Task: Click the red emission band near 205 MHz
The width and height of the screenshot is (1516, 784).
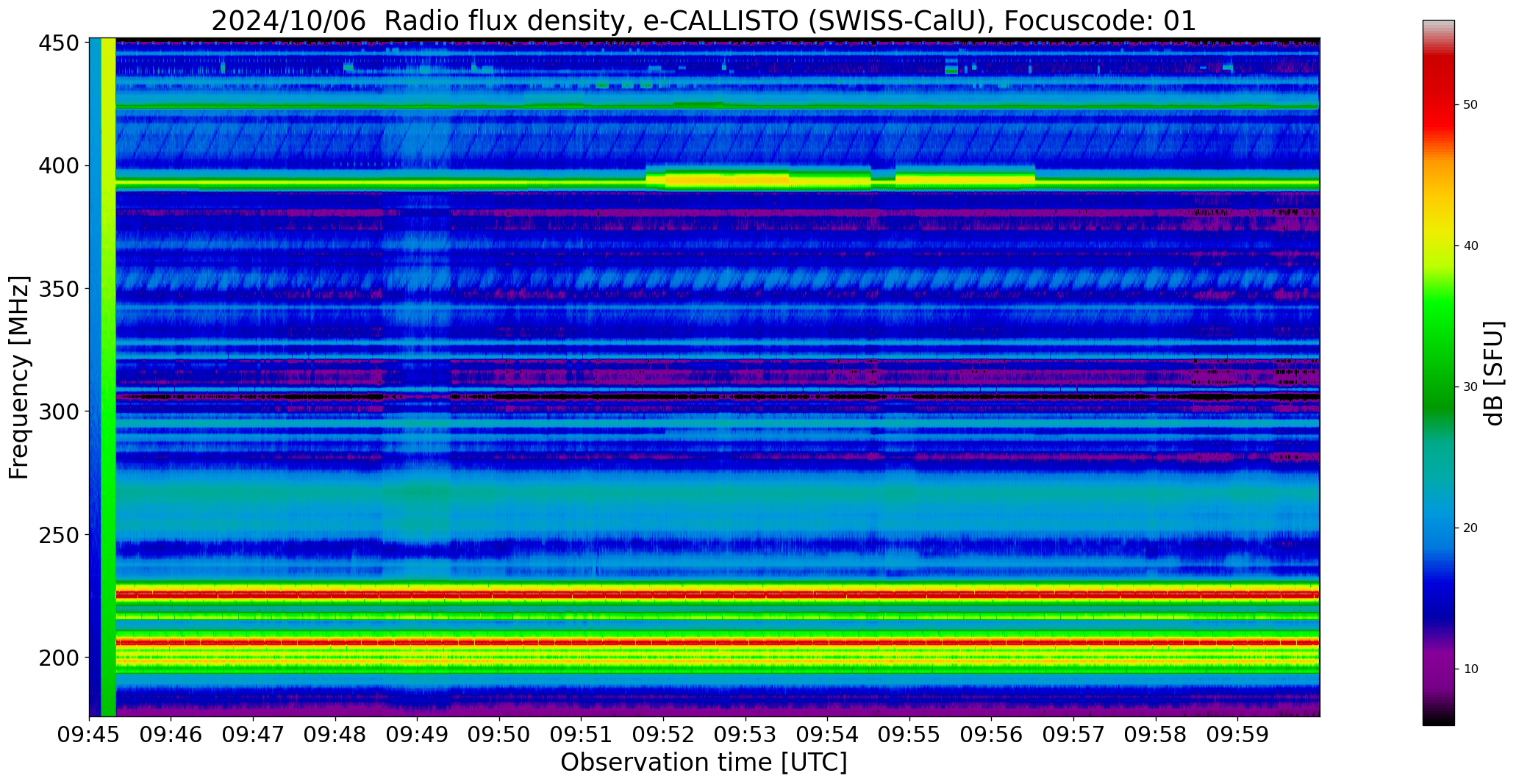Action: pyautogui.click(x=718, y=642)
